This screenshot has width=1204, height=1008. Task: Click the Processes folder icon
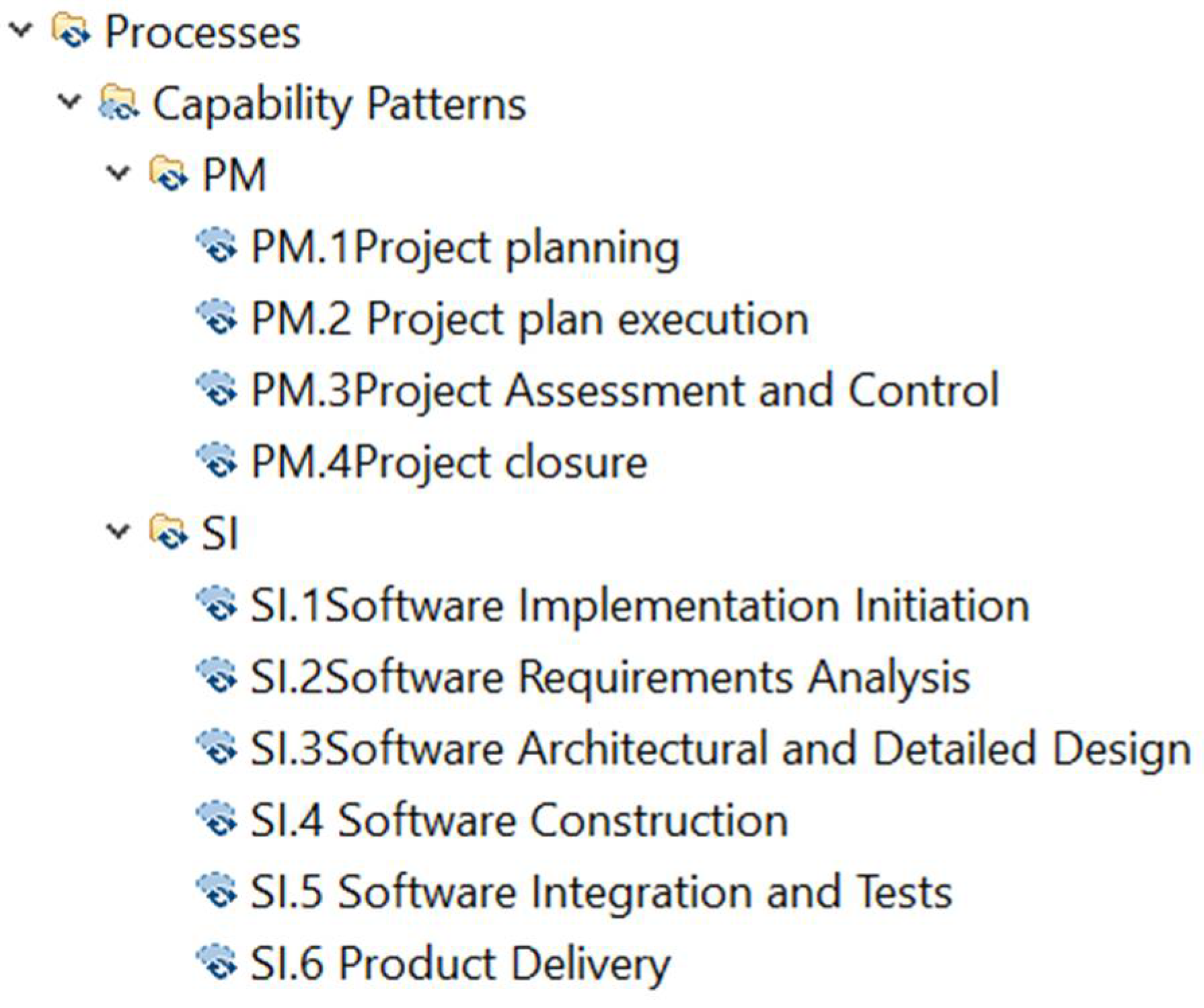coord(71,32)
